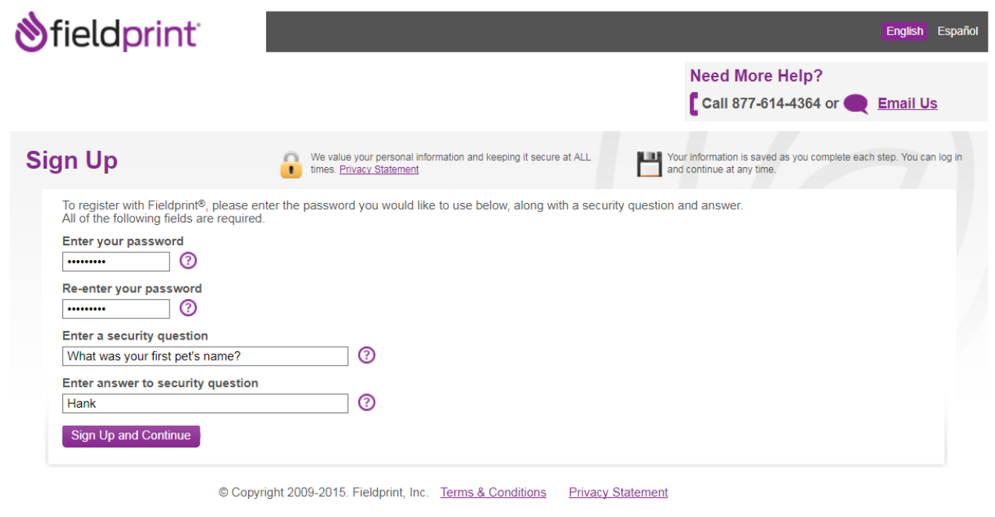Click the security answer field containing Hank

coord(205,403)
